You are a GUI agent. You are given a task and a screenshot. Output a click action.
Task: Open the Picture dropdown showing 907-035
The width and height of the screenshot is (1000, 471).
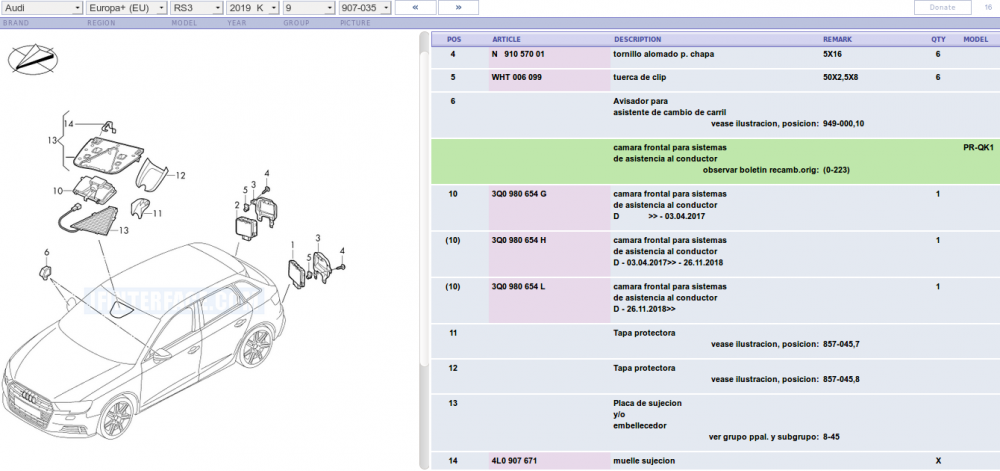point(365,8)
